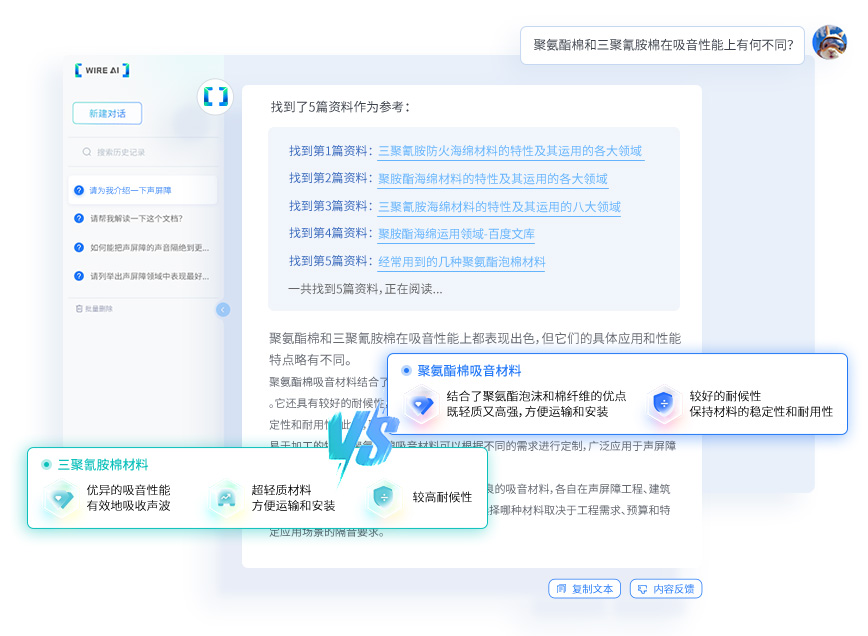Click the 复制文本 copy button

point(584,589)
